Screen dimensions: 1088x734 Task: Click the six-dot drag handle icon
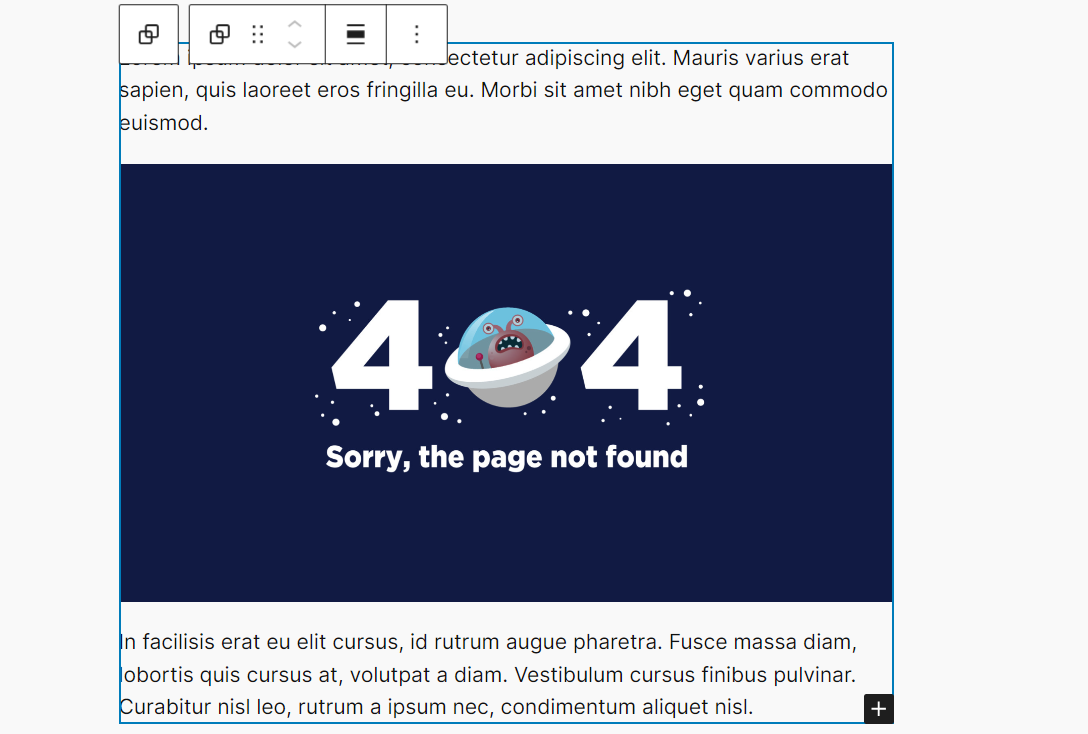coord(258,34)
